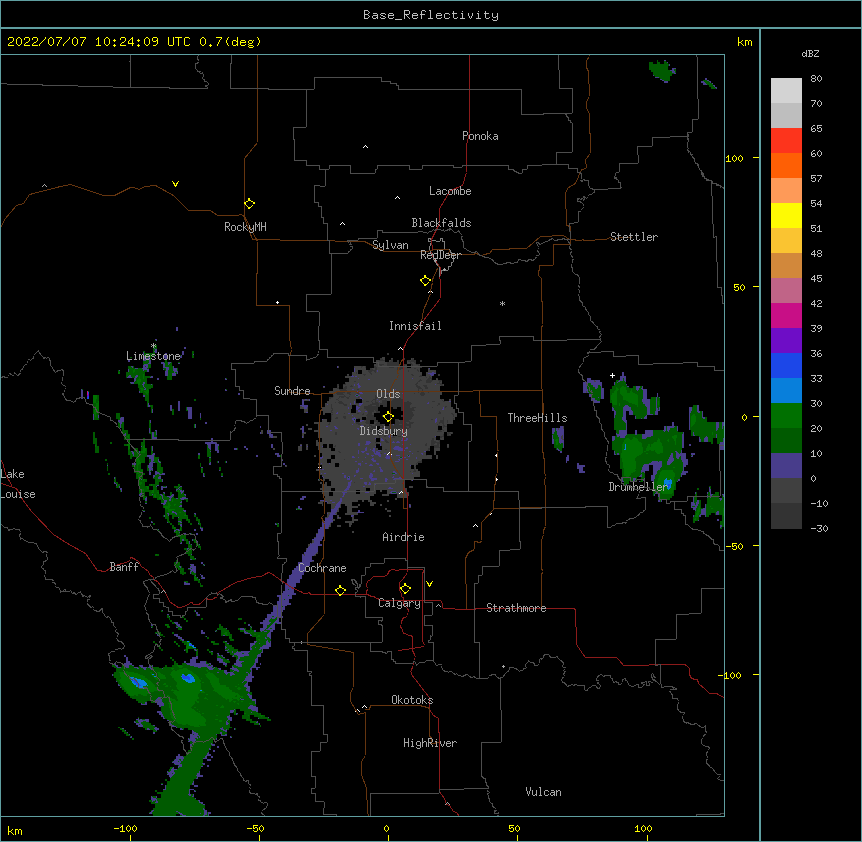Select the ThreeHills map label
The width and height of the screenshot is (862, 842).
(537, 418)
